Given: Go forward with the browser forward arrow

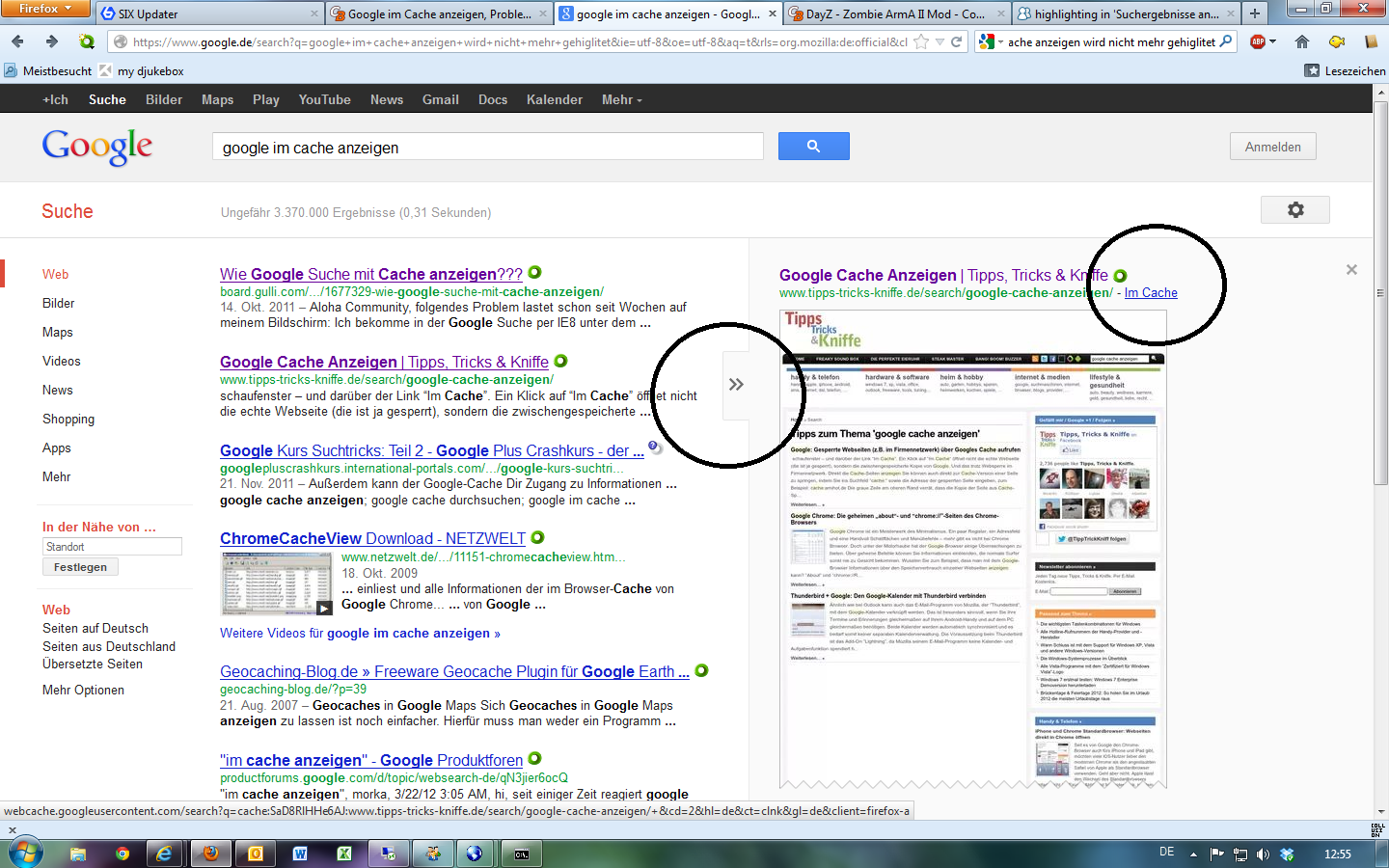Looking at the screenshot, I should coord(51,41).
